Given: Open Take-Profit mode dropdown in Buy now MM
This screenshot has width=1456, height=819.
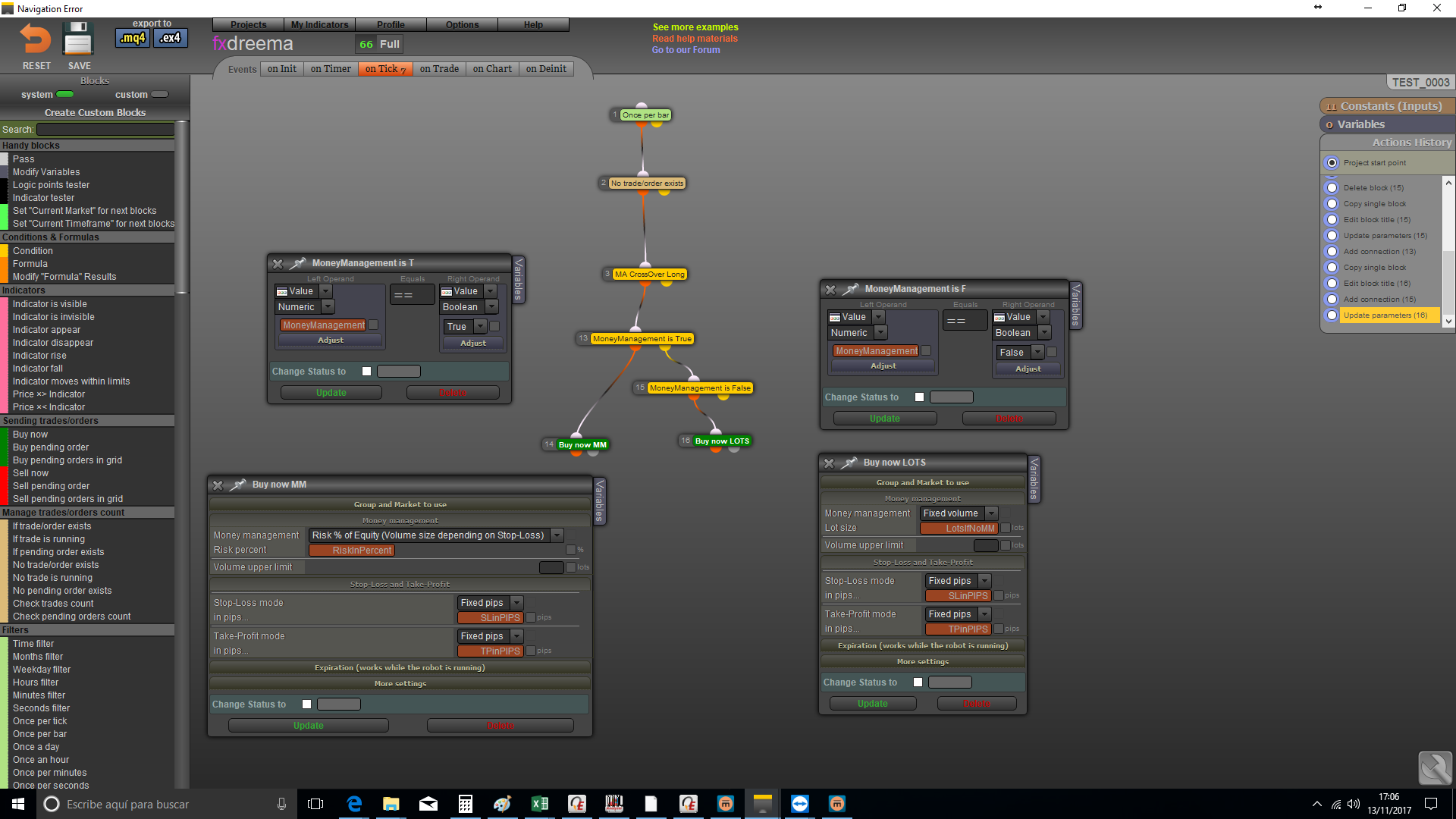Looking at the screenshot, I should (517, 636).
